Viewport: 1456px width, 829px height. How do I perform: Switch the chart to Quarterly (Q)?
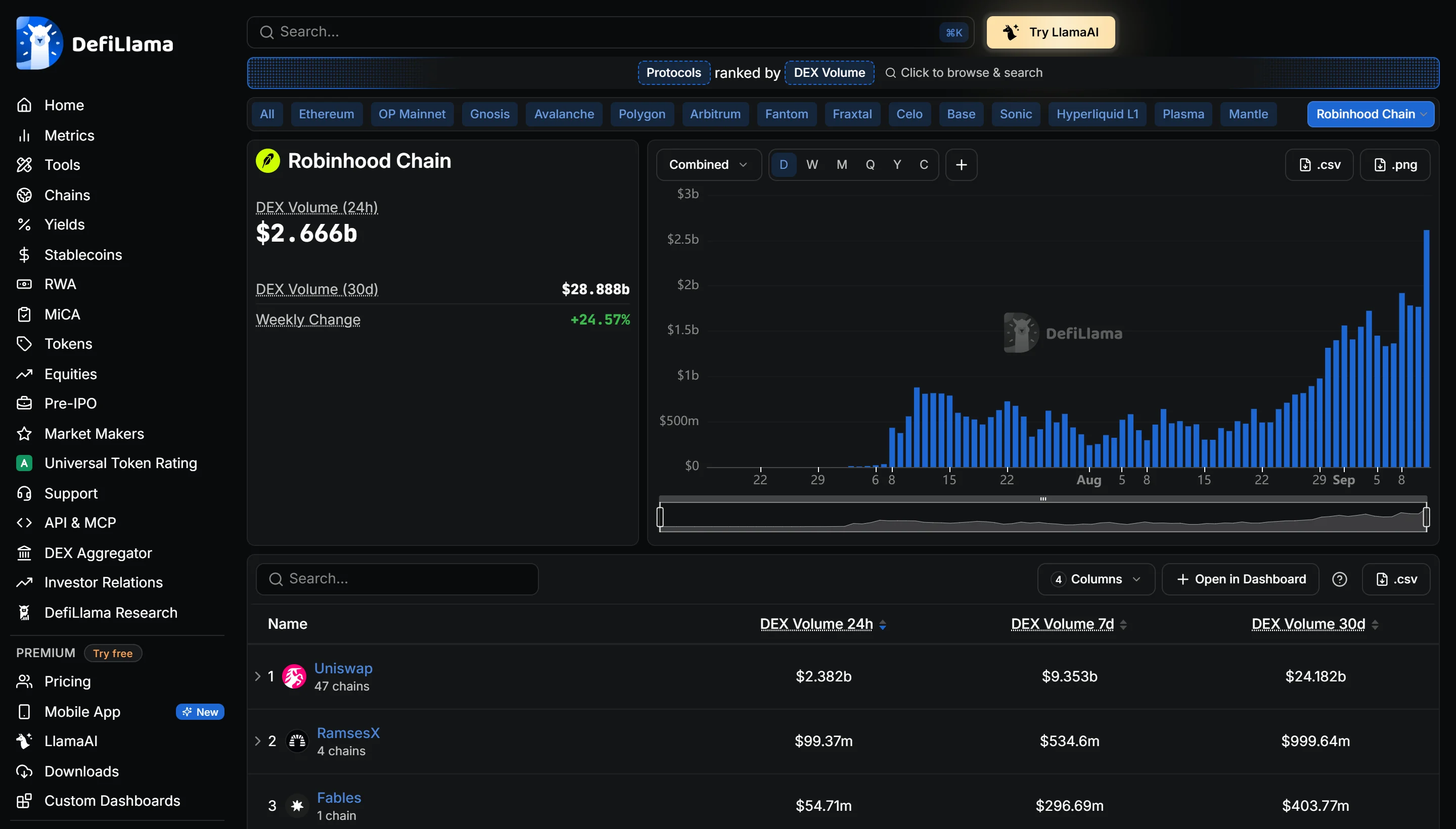870,165
